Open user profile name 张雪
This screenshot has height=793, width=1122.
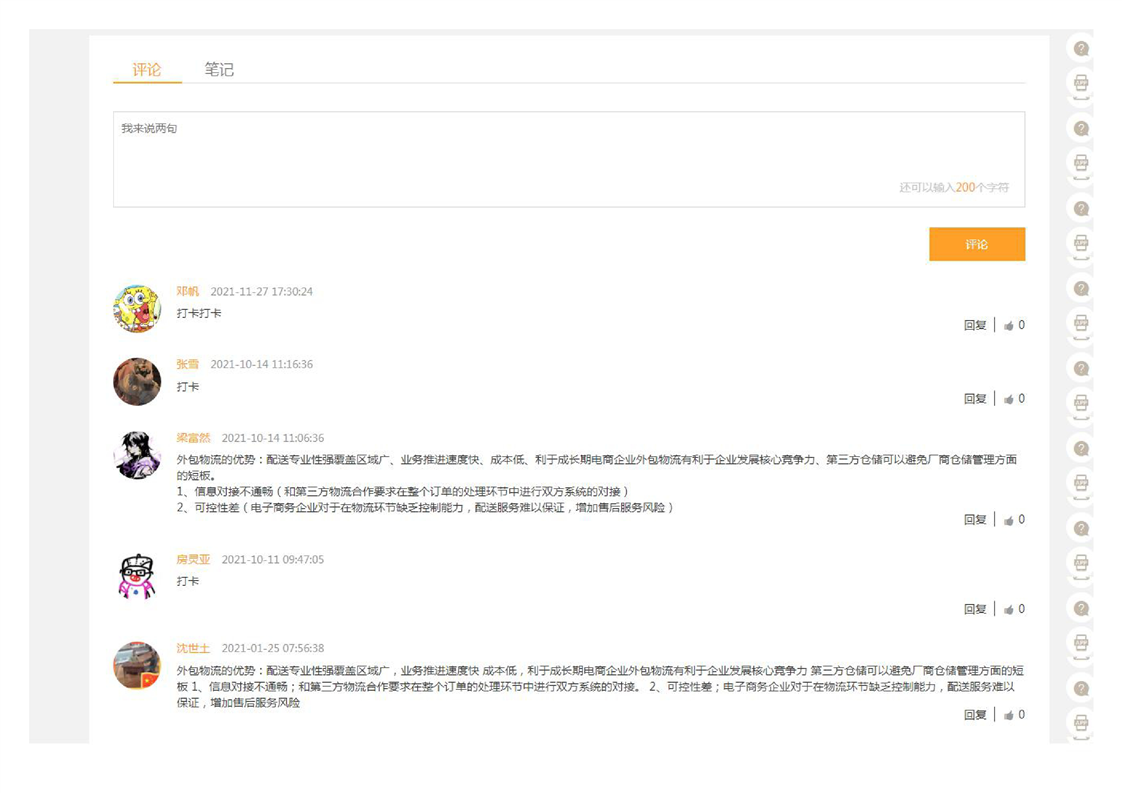pos(188,365)
